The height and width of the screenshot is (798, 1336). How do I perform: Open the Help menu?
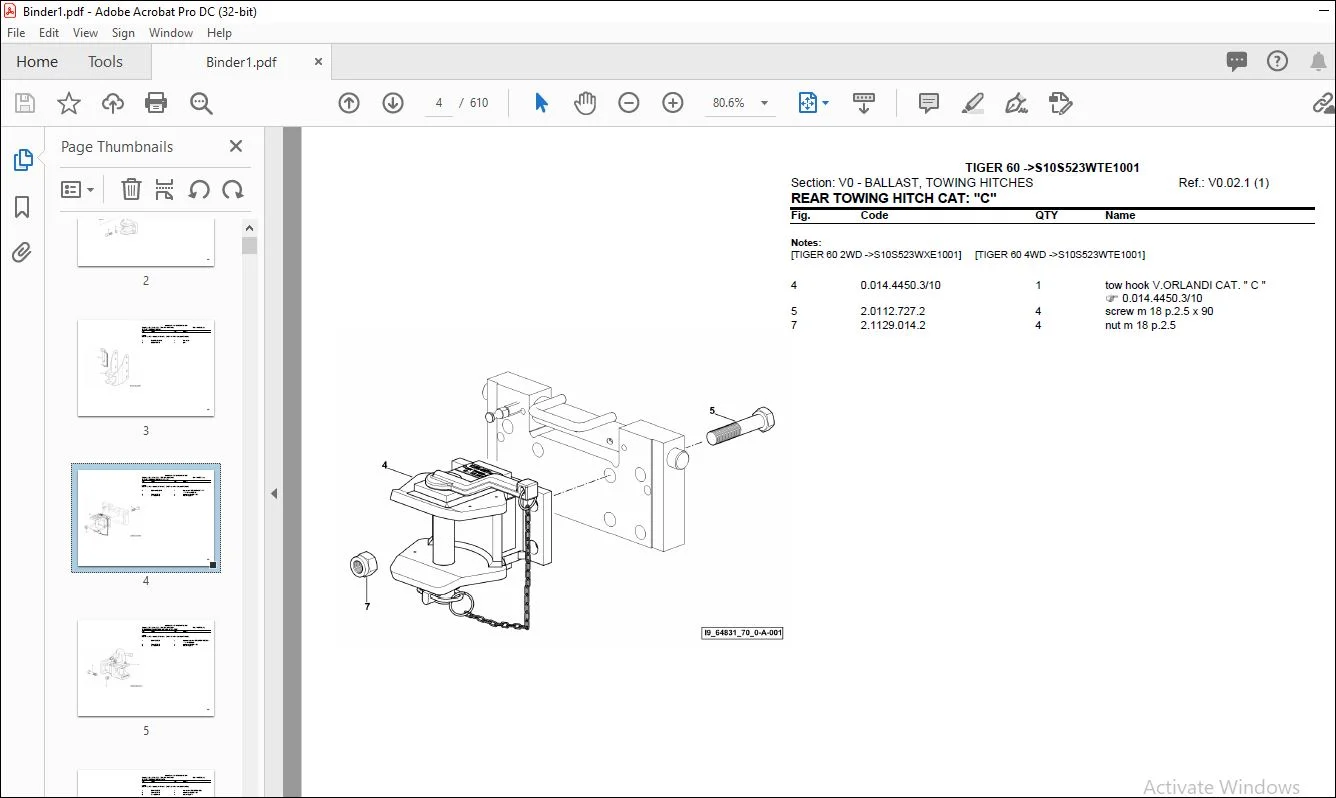coord(219,33)
